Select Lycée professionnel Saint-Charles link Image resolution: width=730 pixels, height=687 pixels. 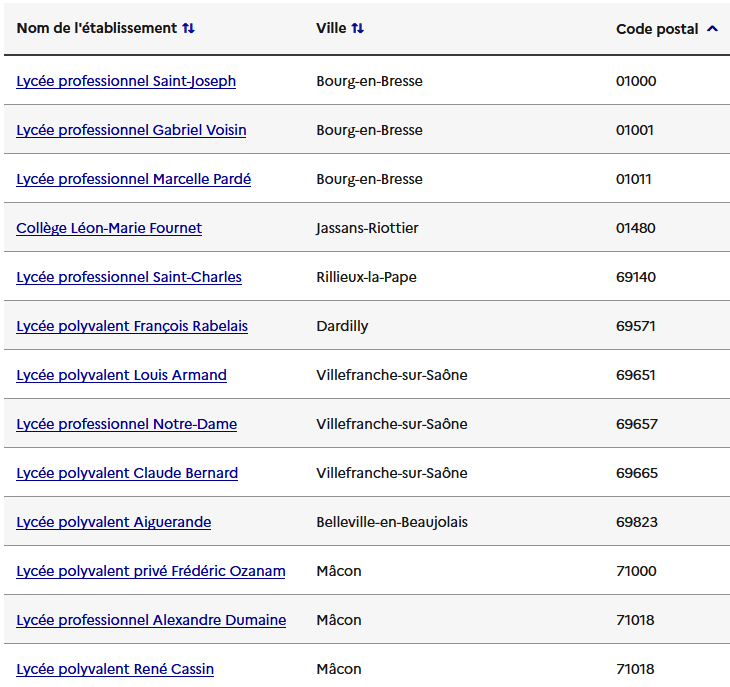129,277
